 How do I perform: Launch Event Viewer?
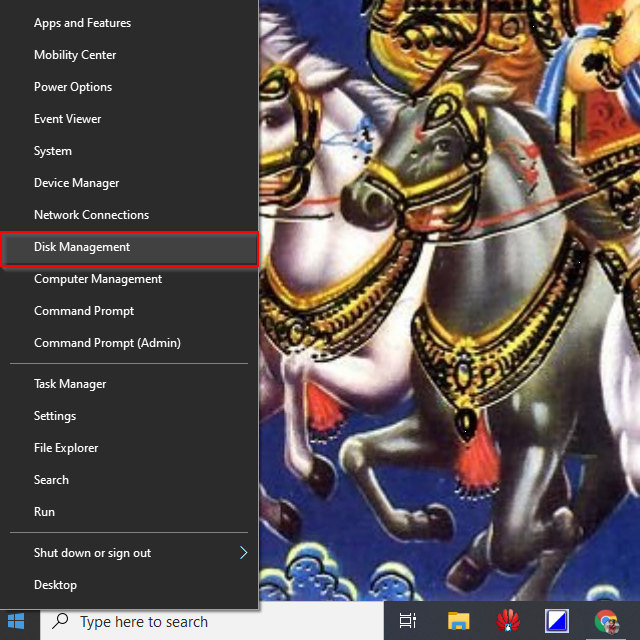(x=129, y=119)
